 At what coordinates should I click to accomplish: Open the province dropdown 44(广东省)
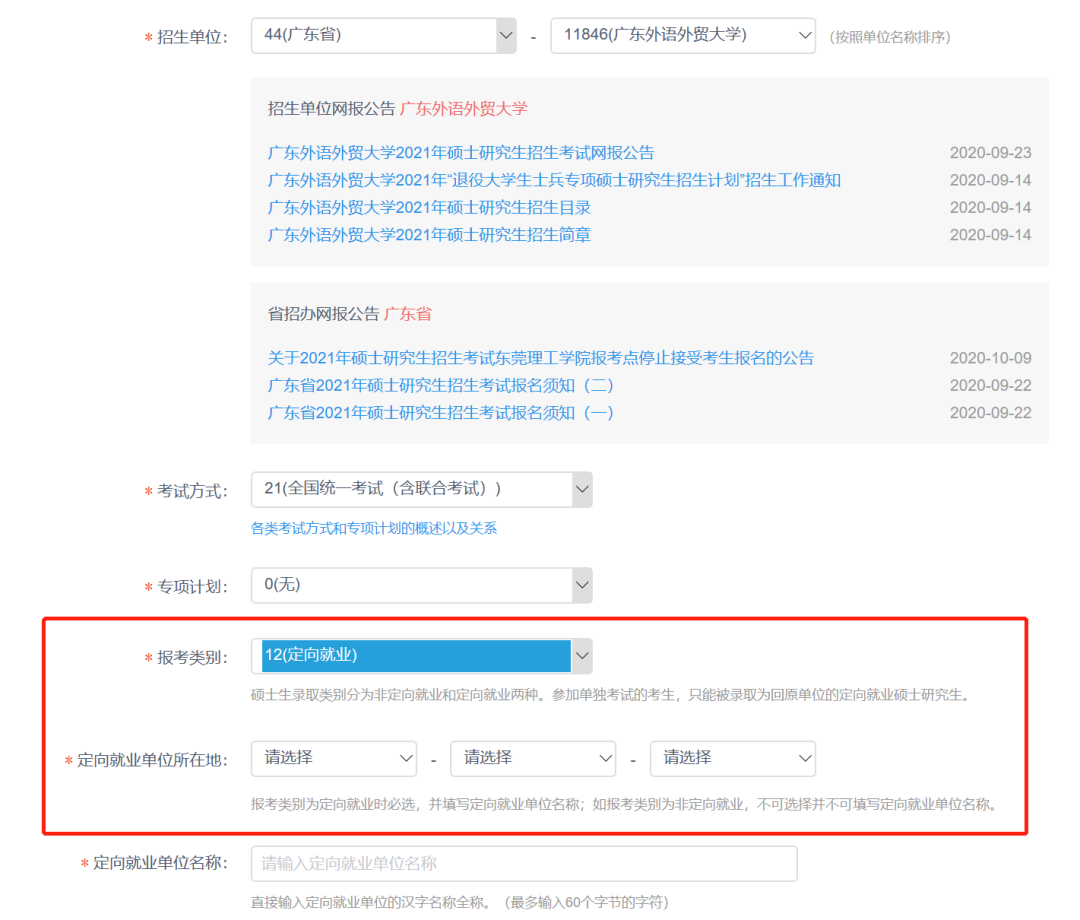click(383, 36)
